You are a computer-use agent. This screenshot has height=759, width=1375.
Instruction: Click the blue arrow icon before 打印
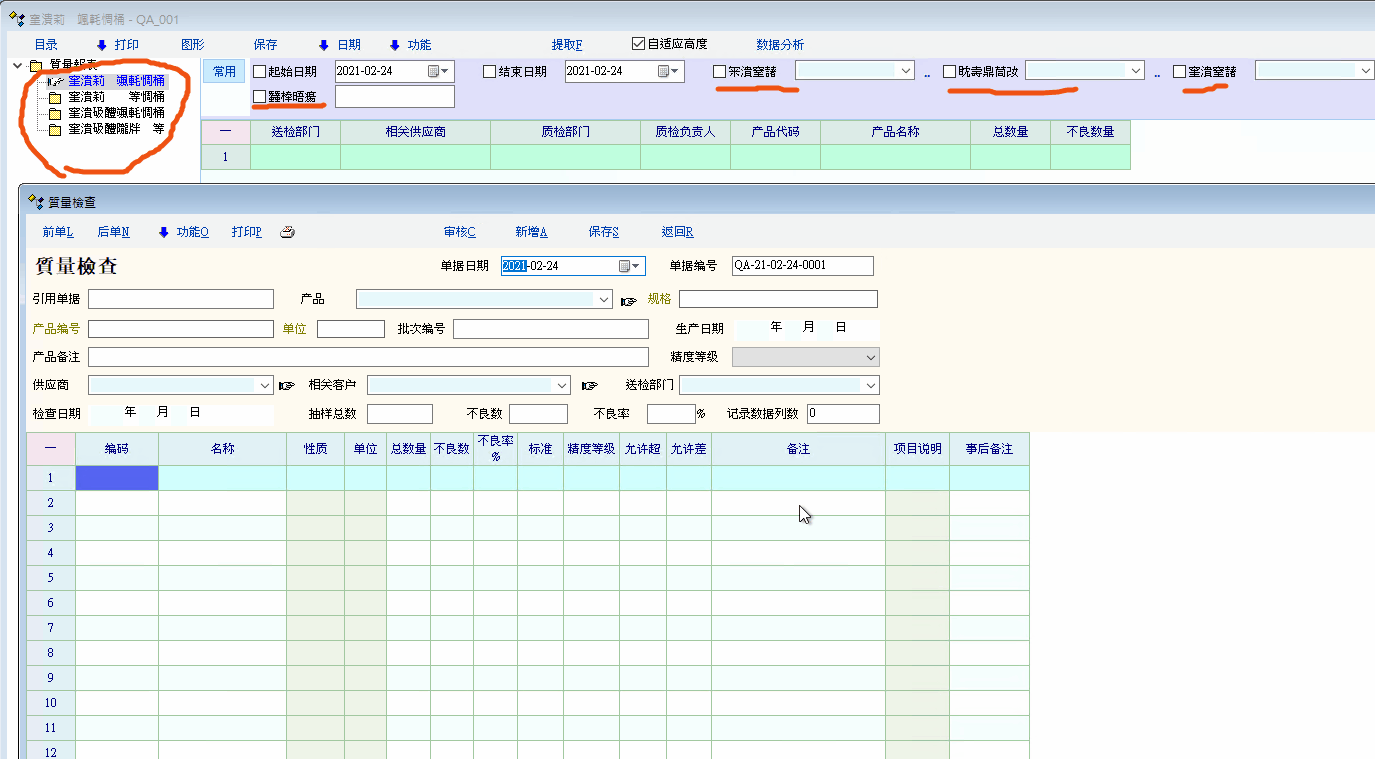(x=101, y=45)
